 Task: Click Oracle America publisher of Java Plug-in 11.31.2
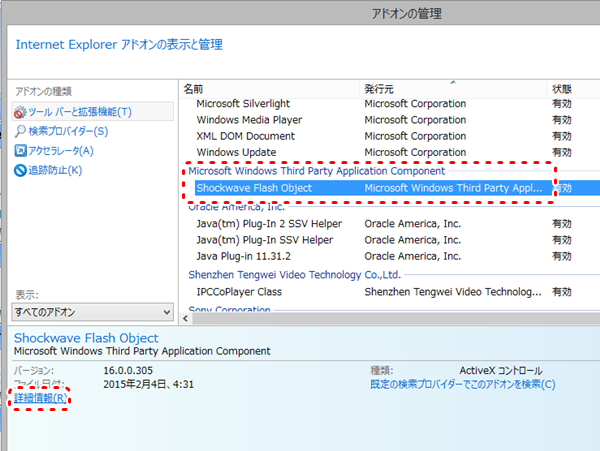pyautogui.click(x=412, y=256)
